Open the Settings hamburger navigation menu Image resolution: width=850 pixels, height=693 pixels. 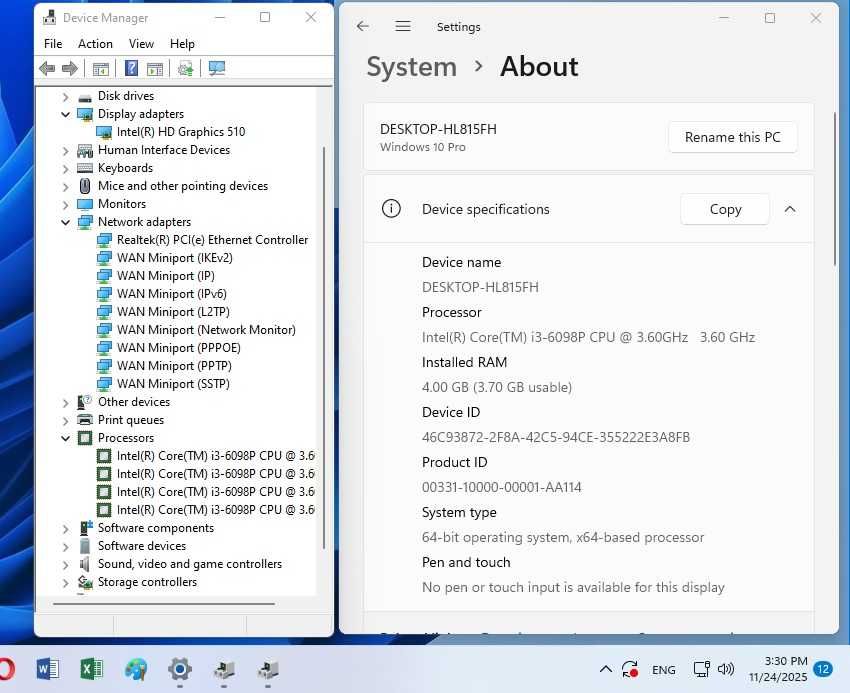point(403,26)
